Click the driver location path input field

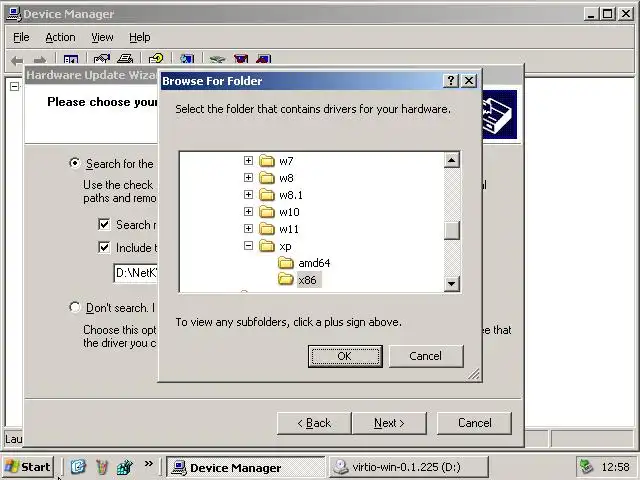(136, 273)
